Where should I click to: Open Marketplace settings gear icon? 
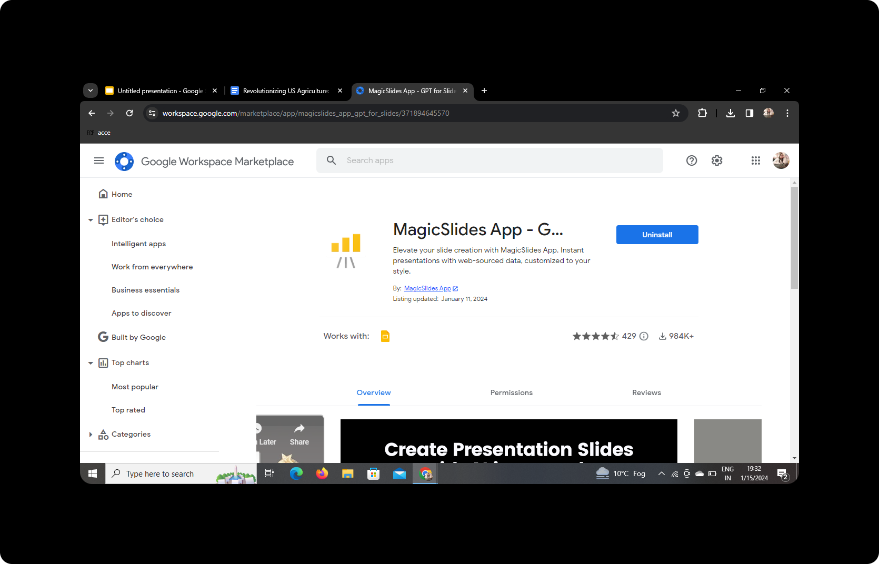(717, 161)
